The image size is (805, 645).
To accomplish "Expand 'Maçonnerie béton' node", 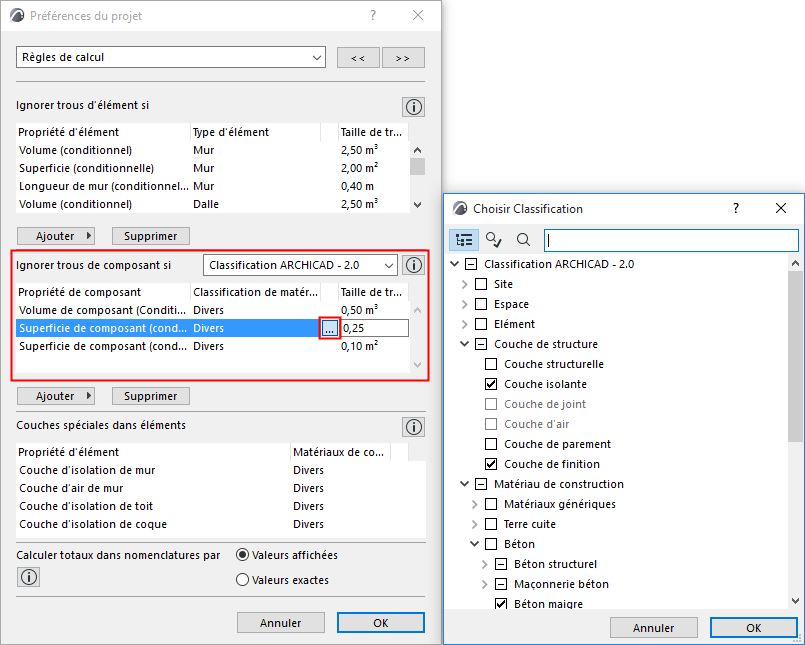I will pyautogui.click(x=485, y=584).
